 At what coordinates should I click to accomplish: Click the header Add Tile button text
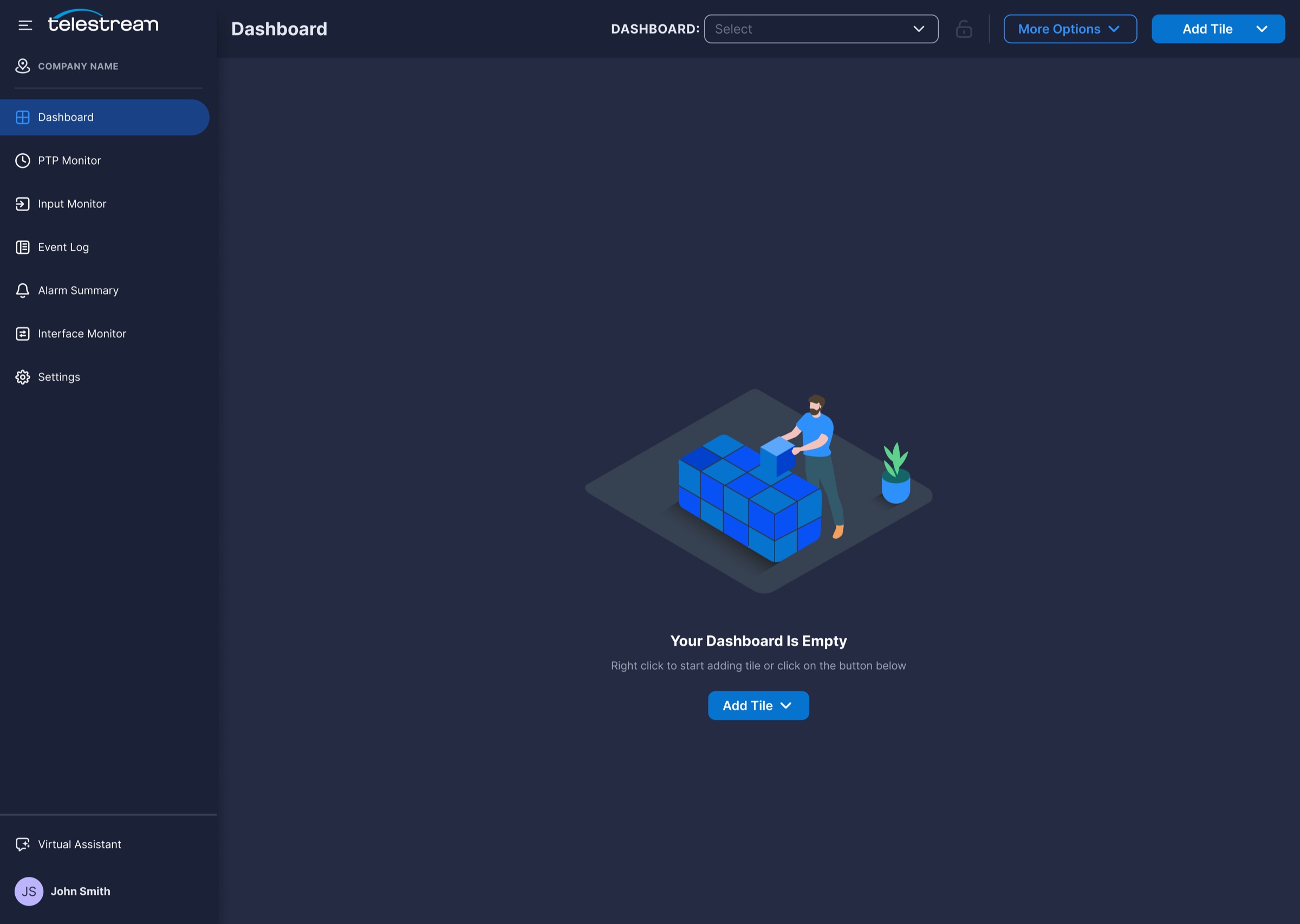tap(1207, 29)
